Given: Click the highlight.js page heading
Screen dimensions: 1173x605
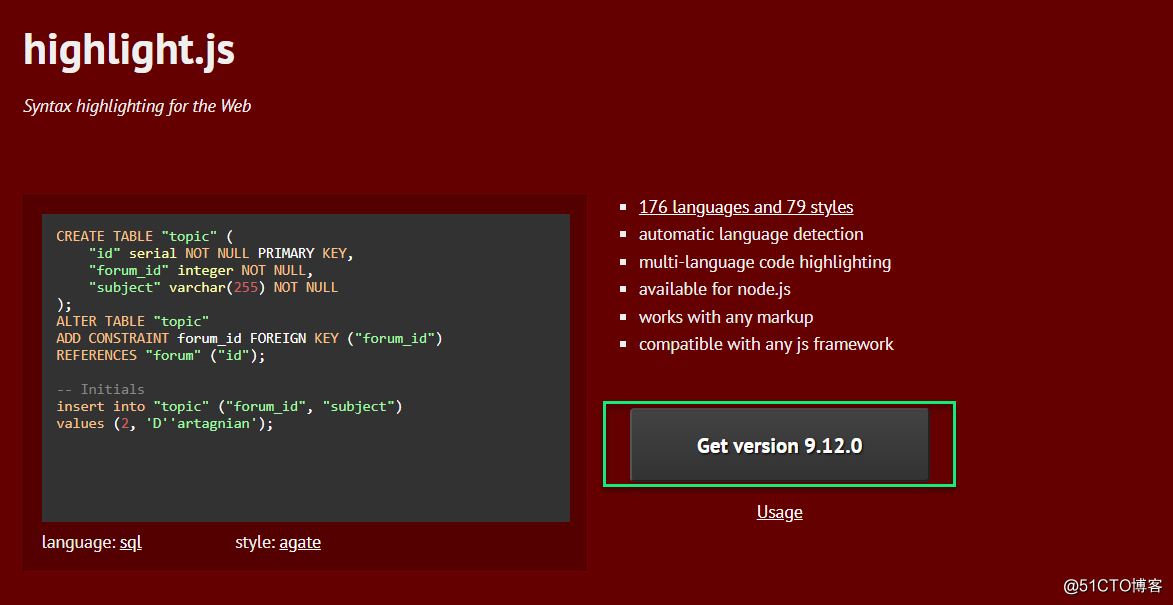Looking at the screenshot, I should 129,50.
